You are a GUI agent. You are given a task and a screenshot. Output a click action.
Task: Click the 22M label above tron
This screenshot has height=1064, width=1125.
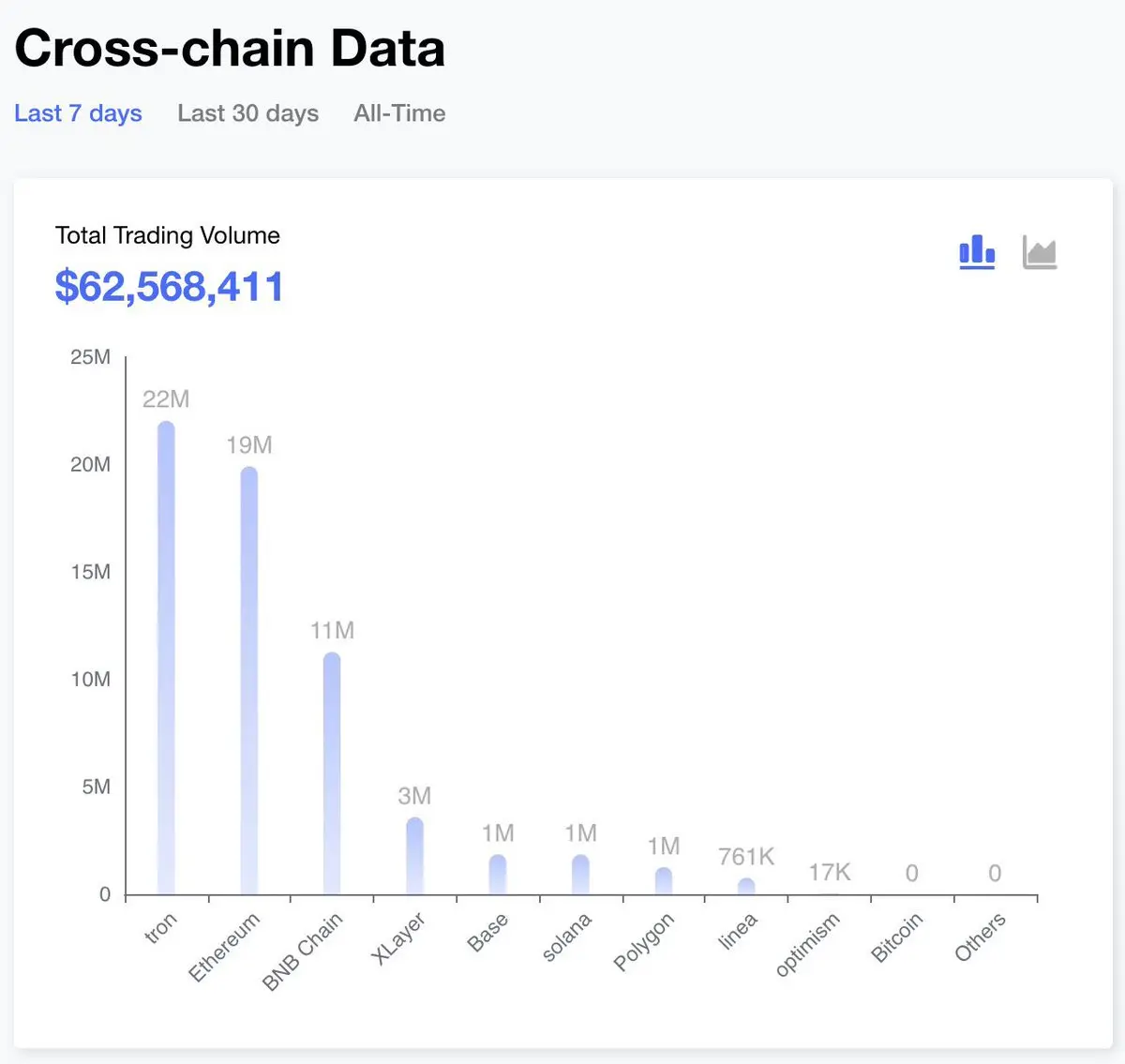pyautogui.click(x=166, y=399)
